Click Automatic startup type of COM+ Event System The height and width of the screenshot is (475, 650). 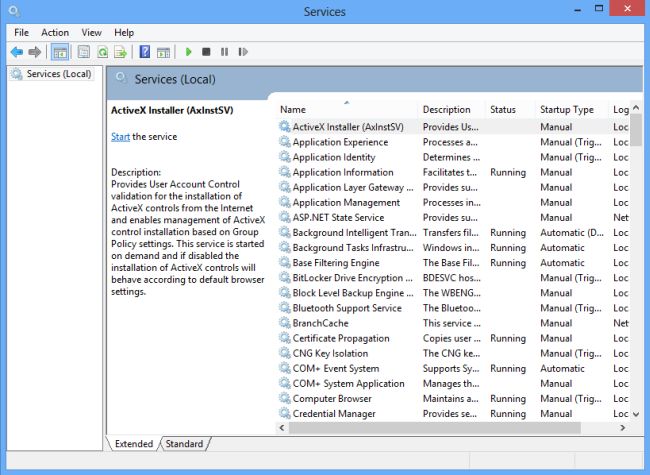tap(562, 368)
